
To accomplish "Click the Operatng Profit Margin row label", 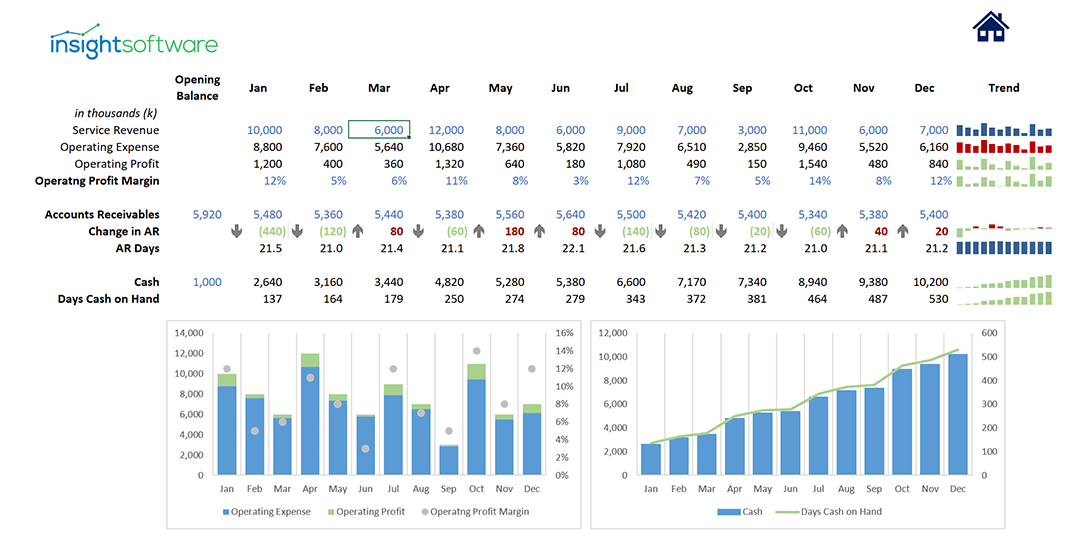I will click(x=97, y=181).
